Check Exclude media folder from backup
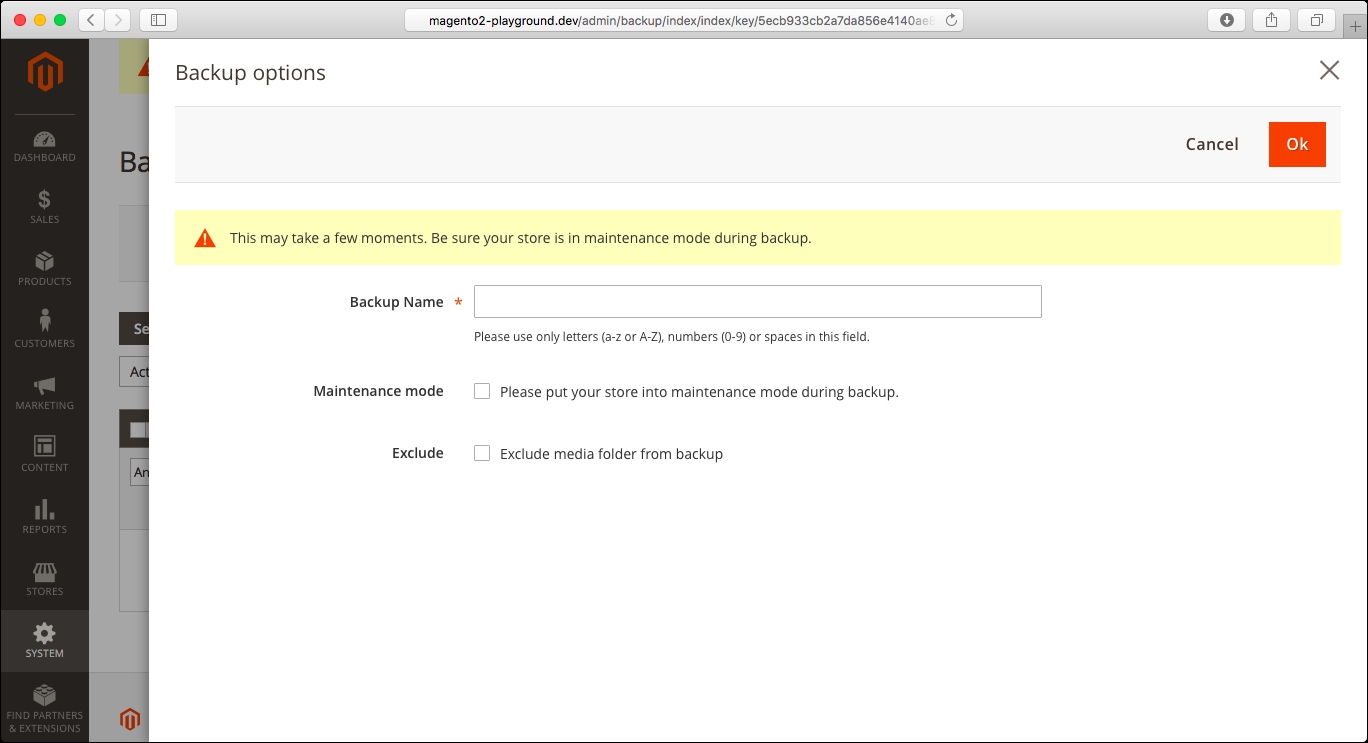1368x743 pixels. click(482, 454)
